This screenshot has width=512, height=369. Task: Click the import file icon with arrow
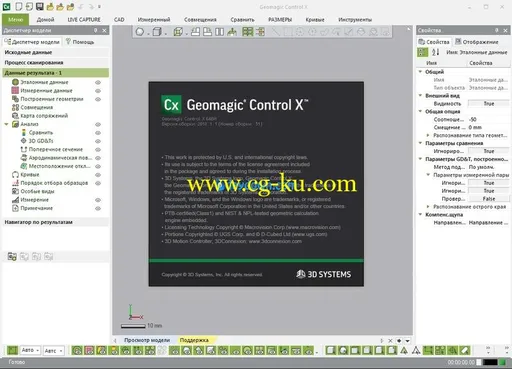[x=29, y=6]
